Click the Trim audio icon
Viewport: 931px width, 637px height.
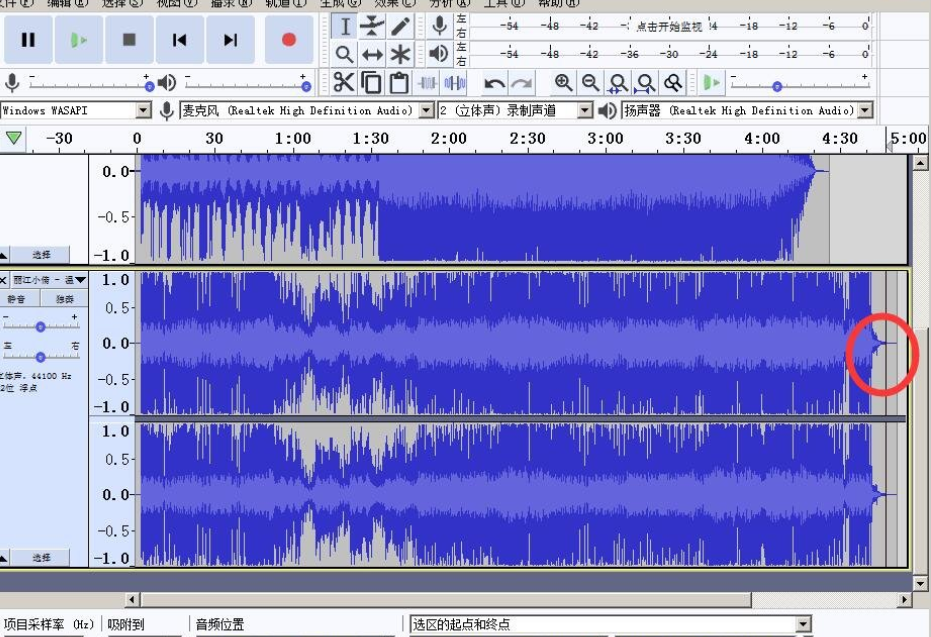pyautogui.click(x=427, y=83)
